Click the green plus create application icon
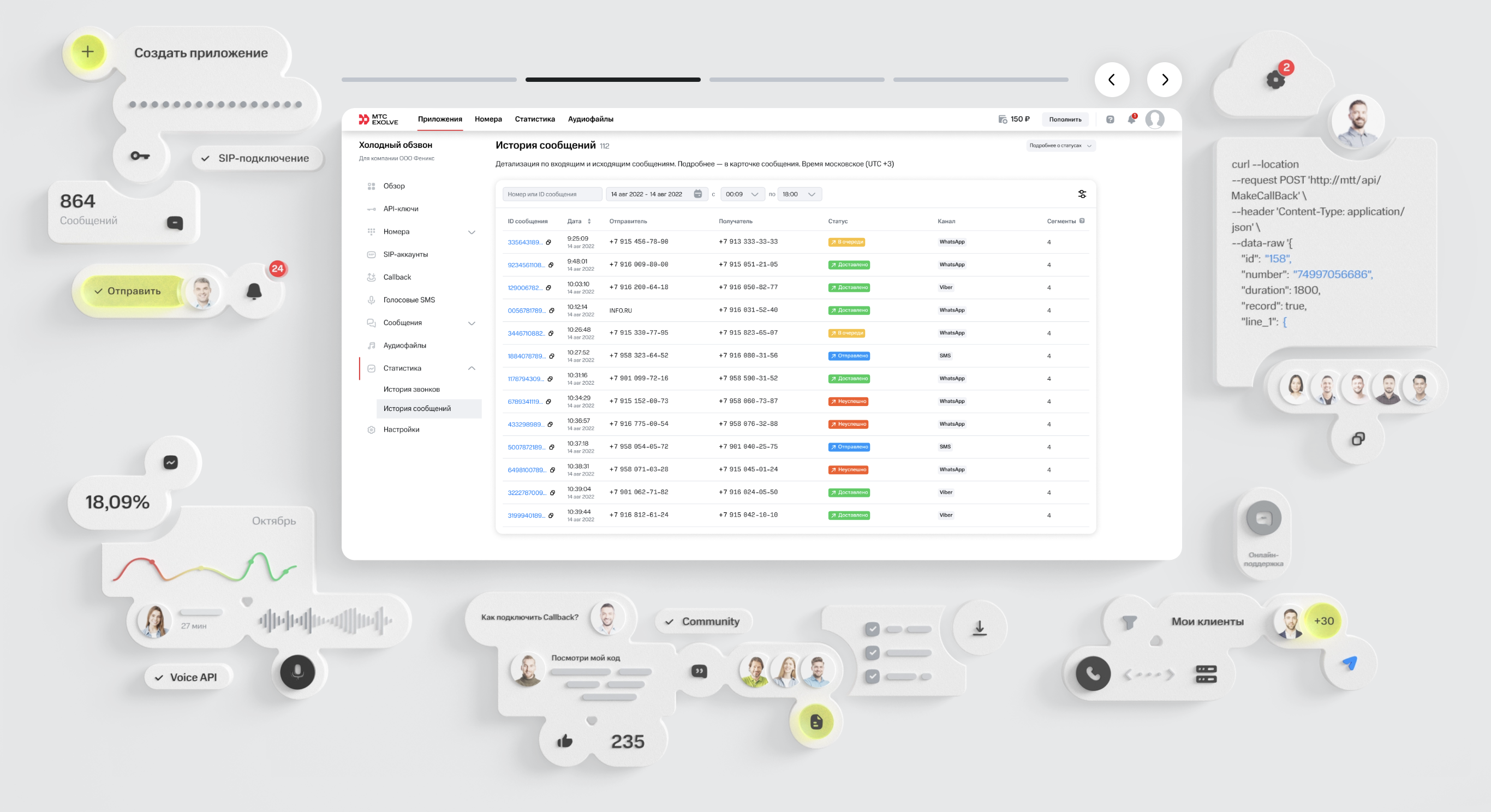1491x812 pixels. click(x=87, y=52)
